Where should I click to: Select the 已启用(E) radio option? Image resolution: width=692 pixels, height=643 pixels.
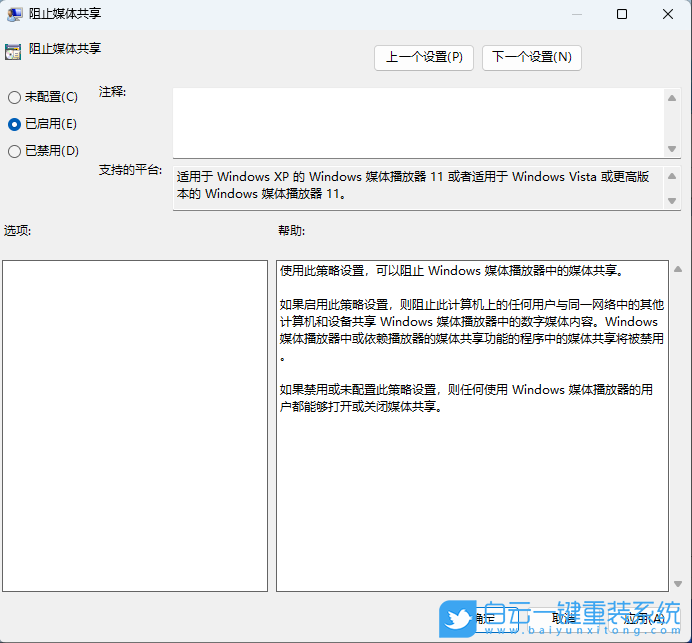click(x=42, y=124)
